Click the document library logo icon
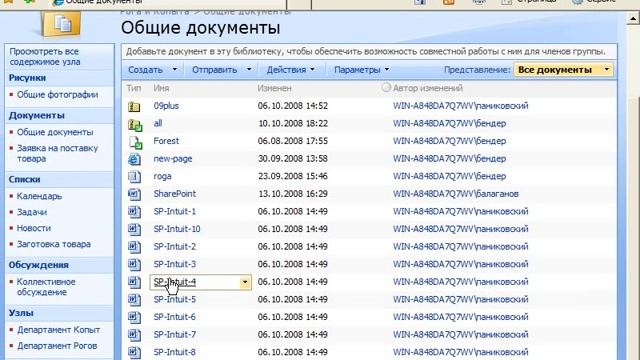Image resolution: width=640 pixels, height=360 pixels. click(x=61, y=24)
